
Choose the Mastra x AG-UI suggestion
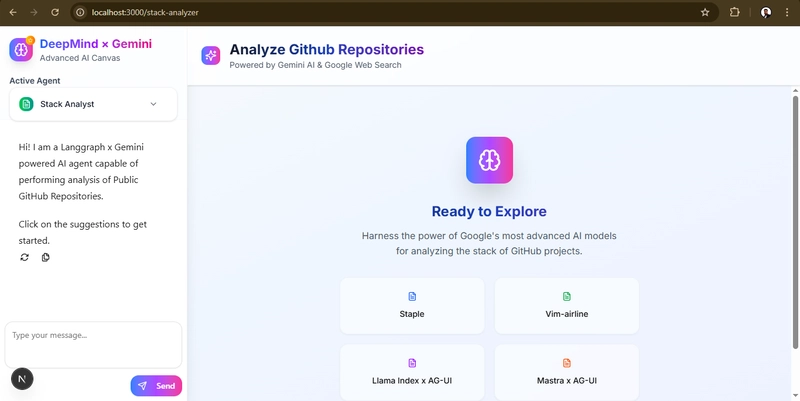567,372
